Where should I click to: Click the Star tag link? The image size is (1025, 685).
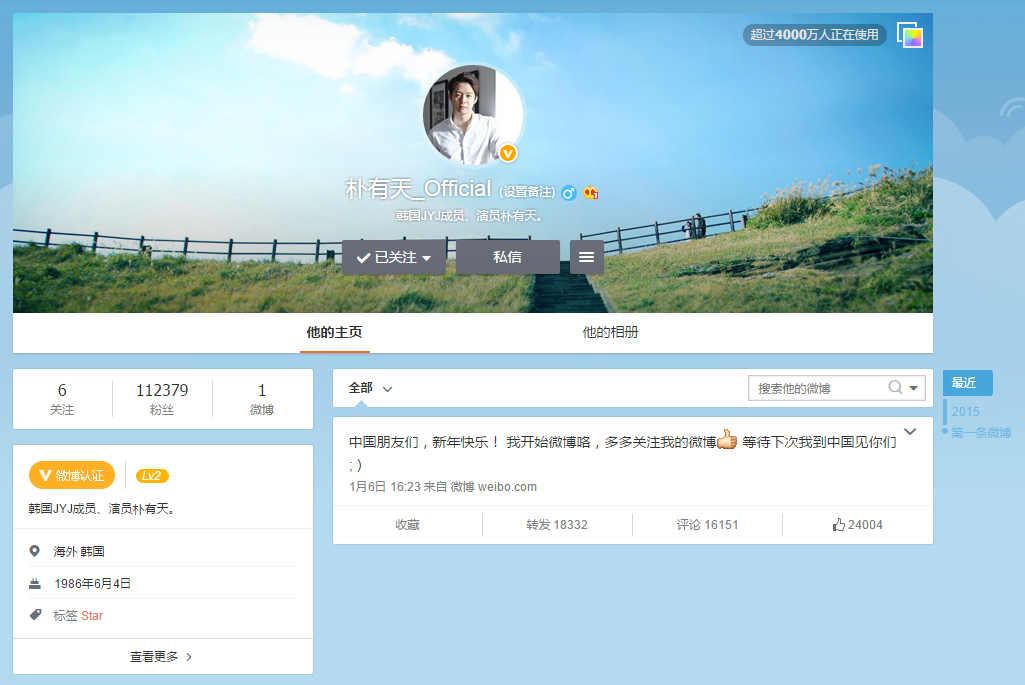click(92, 616)
